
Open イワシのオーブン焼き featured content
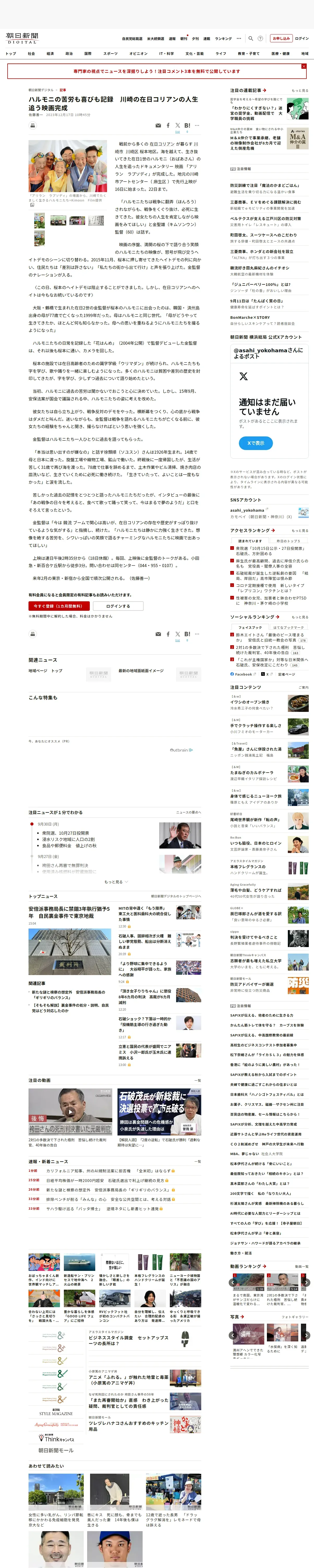[249, 702]
